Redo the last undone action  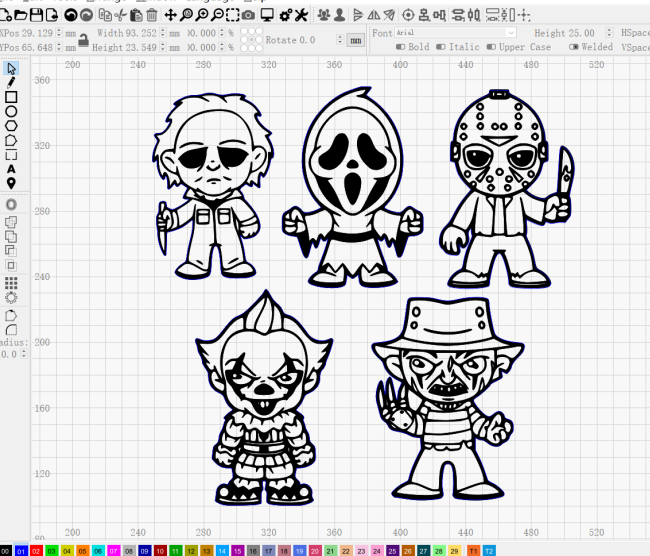[x=86, y=16]
